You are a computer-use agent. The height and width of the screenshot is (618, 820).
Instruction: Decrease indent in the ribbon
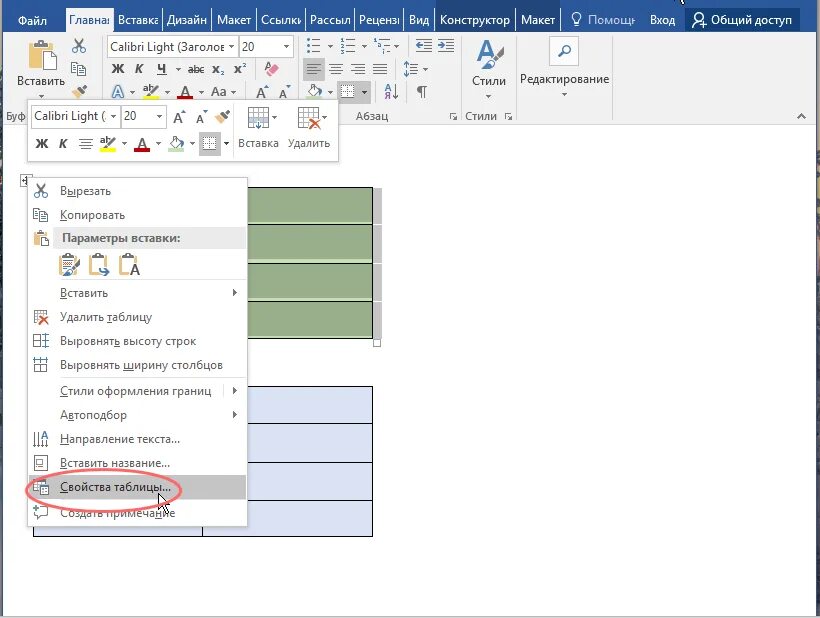(x=424, y=45)
